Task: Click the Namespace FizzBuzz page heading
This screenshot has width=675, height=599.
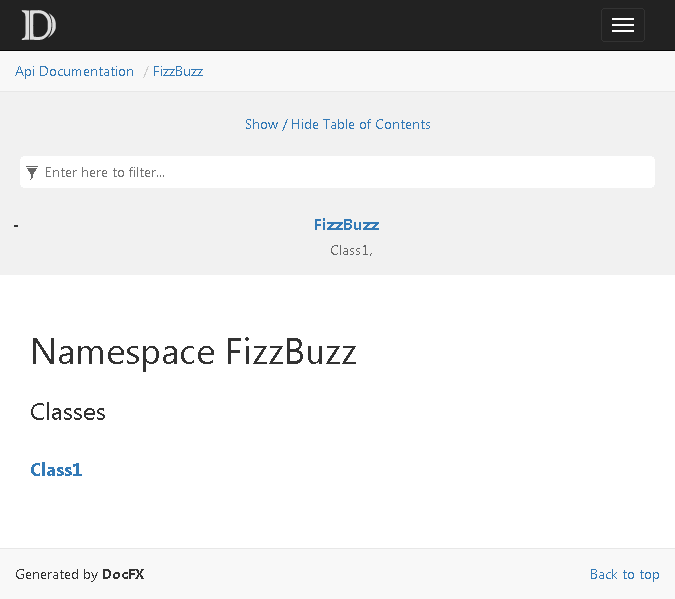Action: click(x=193, y=352)
